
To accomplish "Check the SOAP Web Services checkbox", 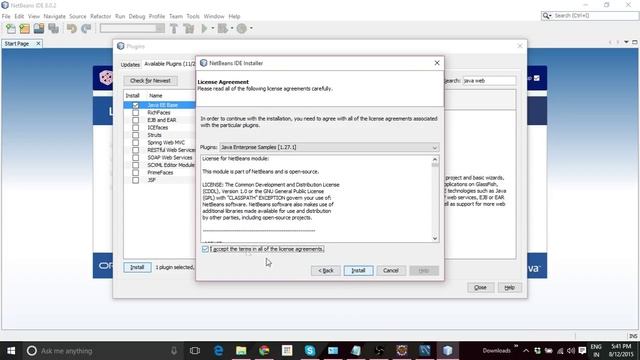I will coord(136,158).
